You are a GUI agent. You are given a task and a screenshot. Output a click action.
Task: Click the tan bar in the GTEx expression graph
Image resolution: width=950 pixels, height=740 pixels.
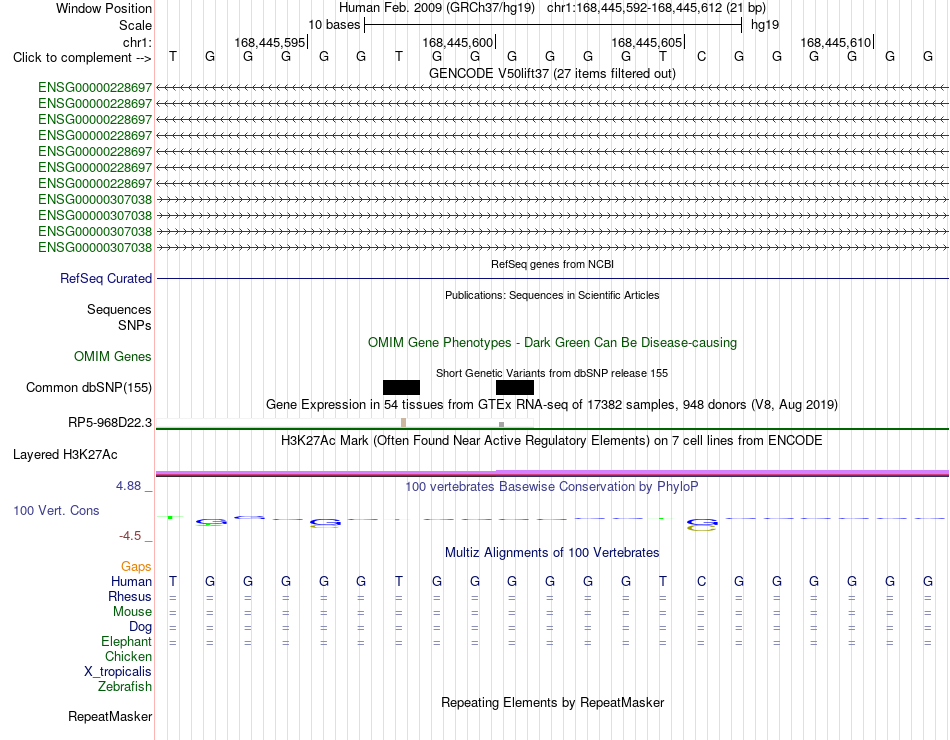(x=404, y=422)
